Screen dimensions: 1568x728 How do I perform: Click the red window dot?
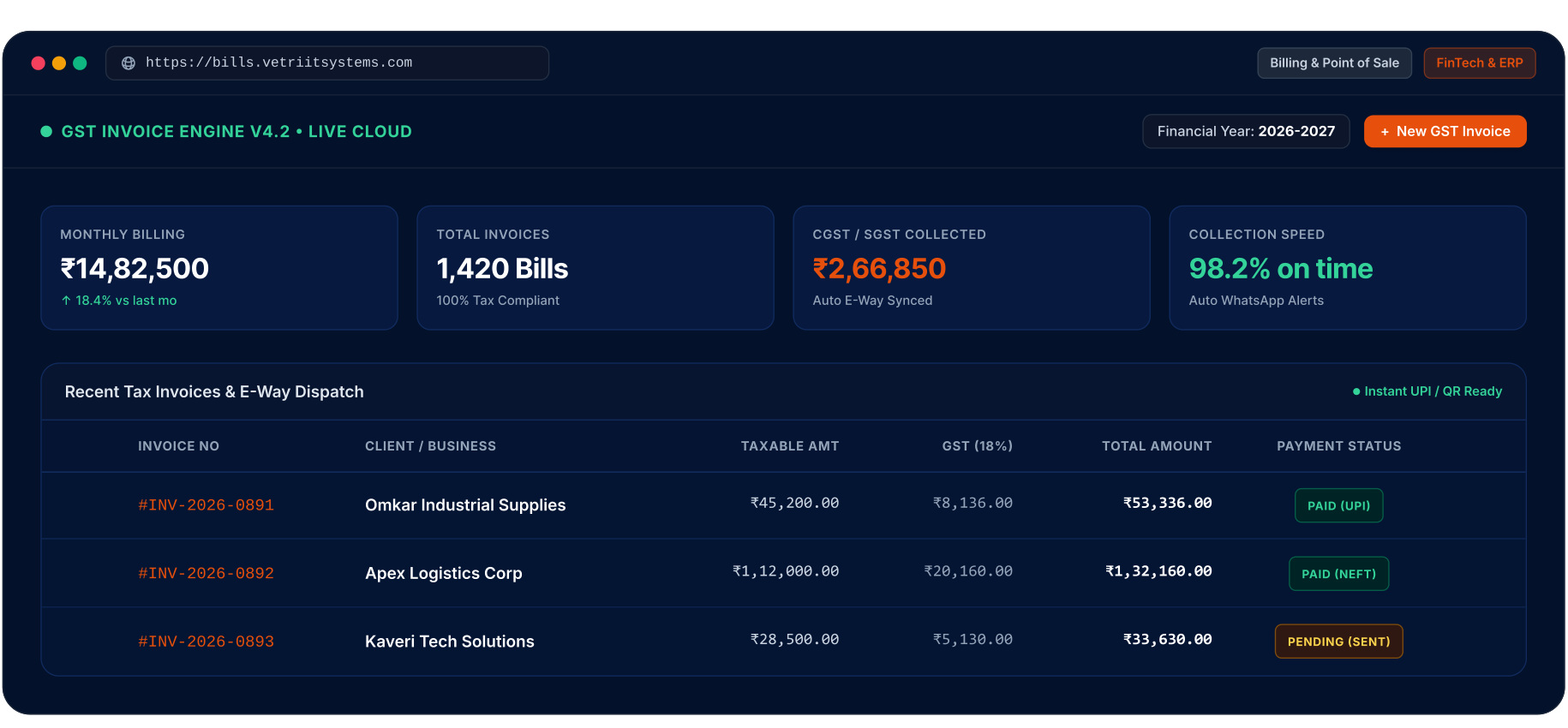click(x=38, y=63)
